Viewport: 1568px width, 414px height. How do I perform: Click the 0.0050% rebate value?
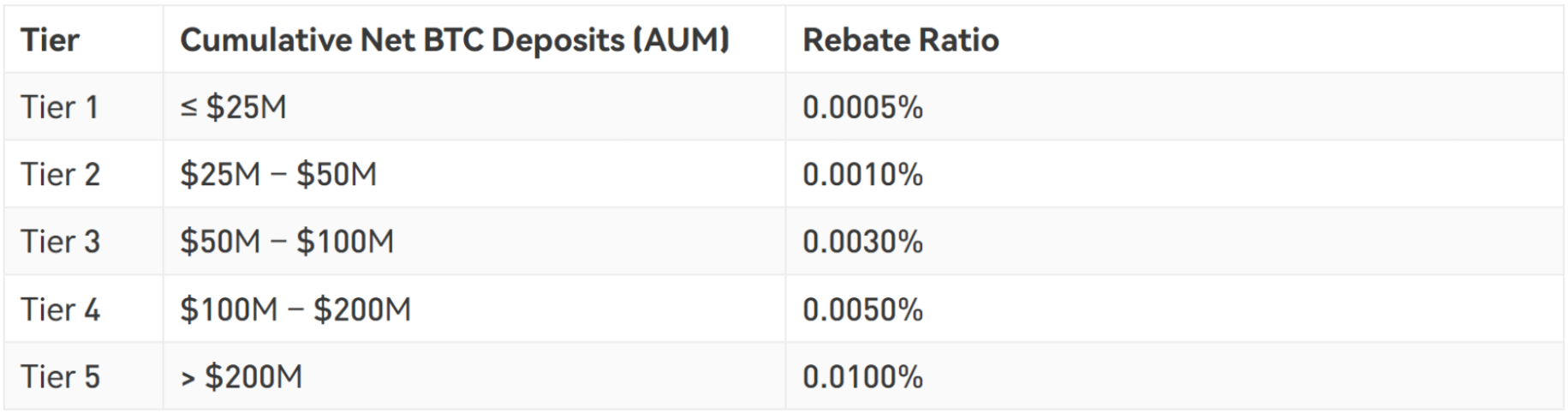[x=862, y=309]
